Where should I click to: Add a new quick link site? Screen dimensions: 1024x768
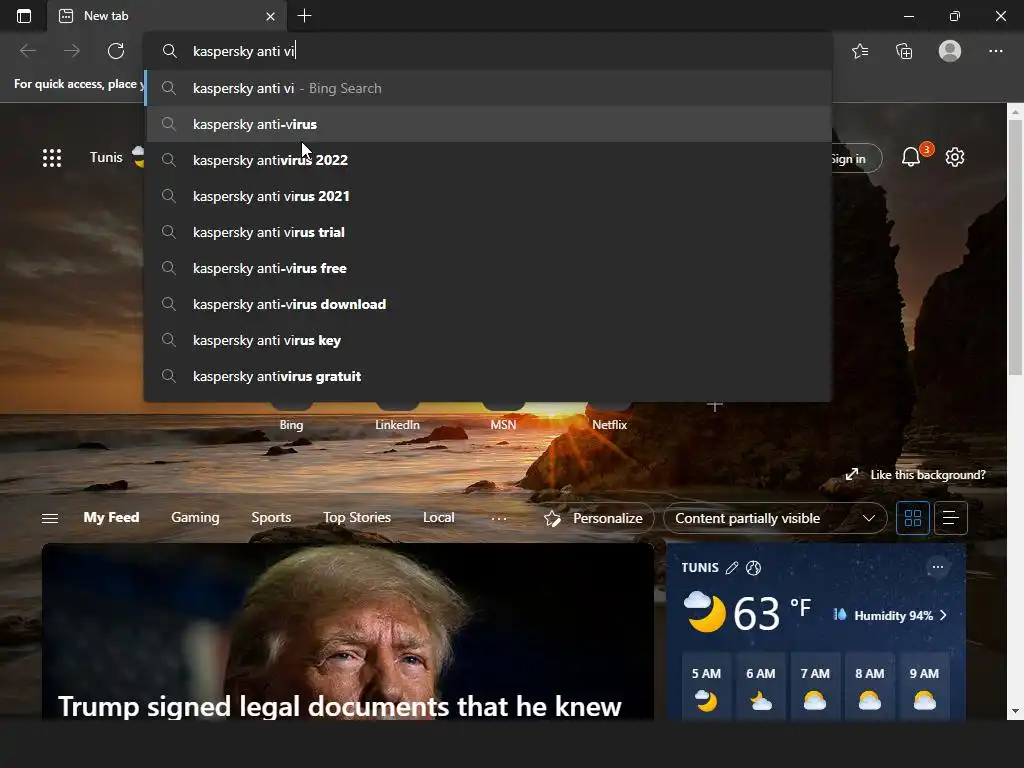click(x=715, y=406)
